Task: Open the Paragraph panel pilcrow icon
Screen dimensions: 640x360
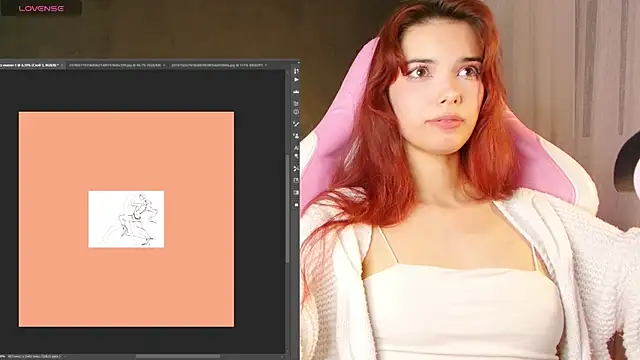Action: 296,156
